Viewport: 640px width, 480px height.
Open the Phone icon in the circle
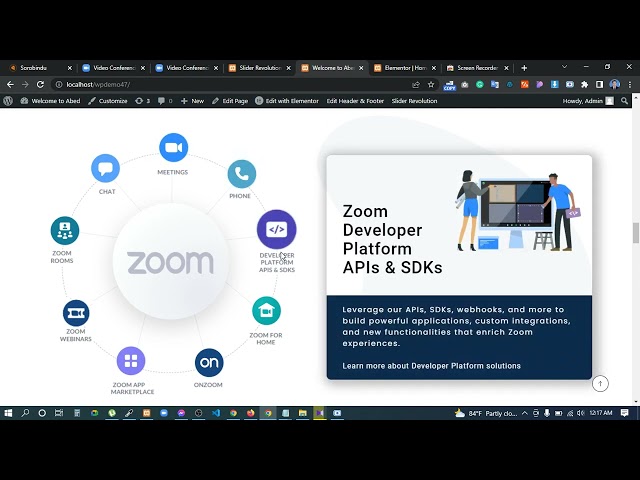point(242,174)
